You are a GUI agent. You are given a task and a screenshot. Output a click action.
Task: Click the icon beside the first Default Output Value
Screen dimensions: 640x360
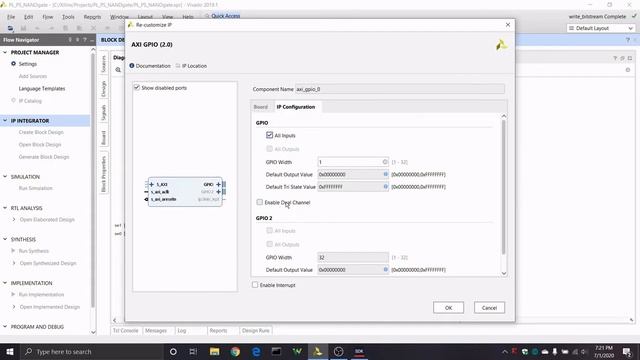(x=385, y=174)
